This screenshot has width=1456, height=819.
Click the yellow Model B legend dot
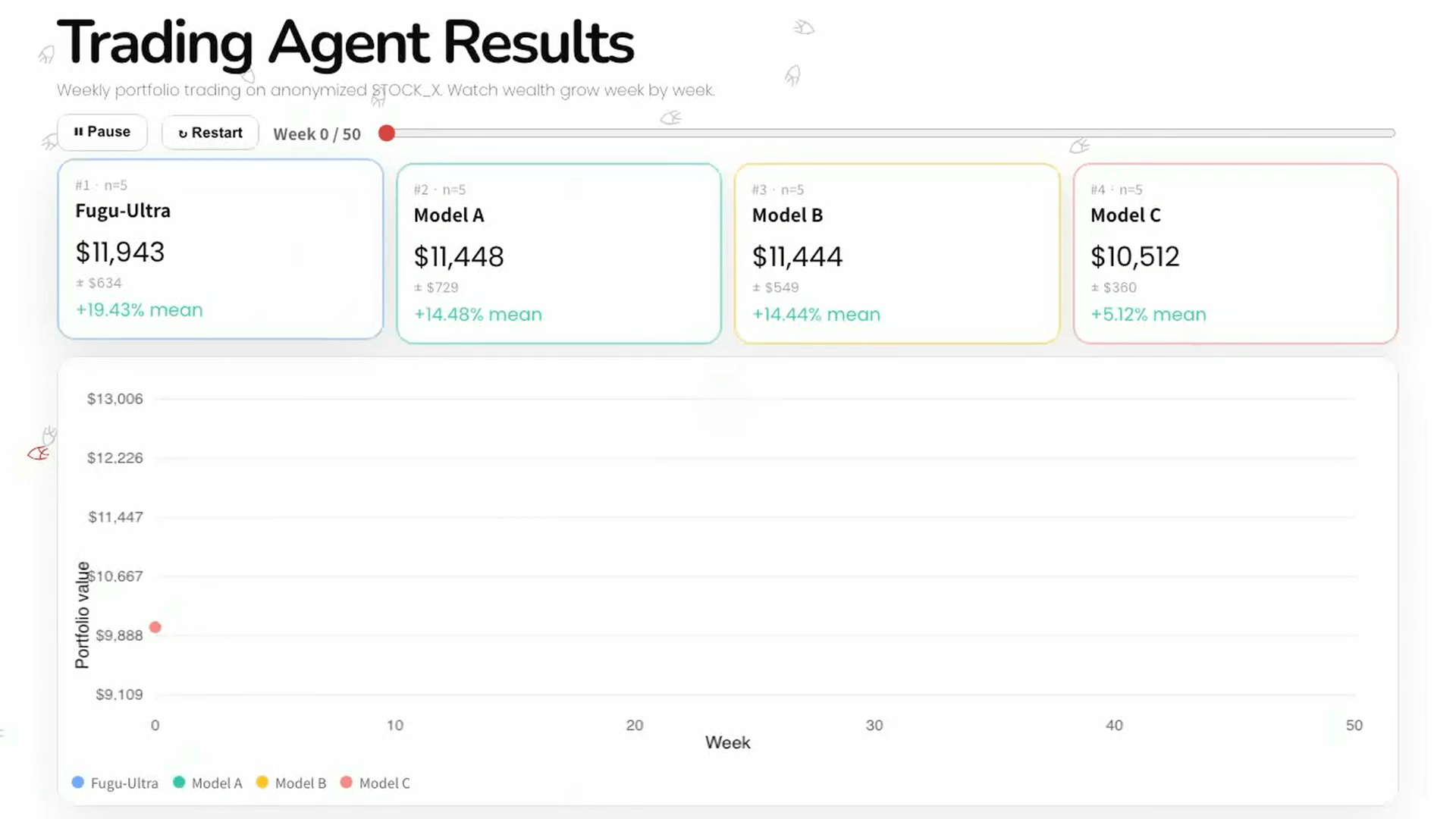[x=262, y=782]
